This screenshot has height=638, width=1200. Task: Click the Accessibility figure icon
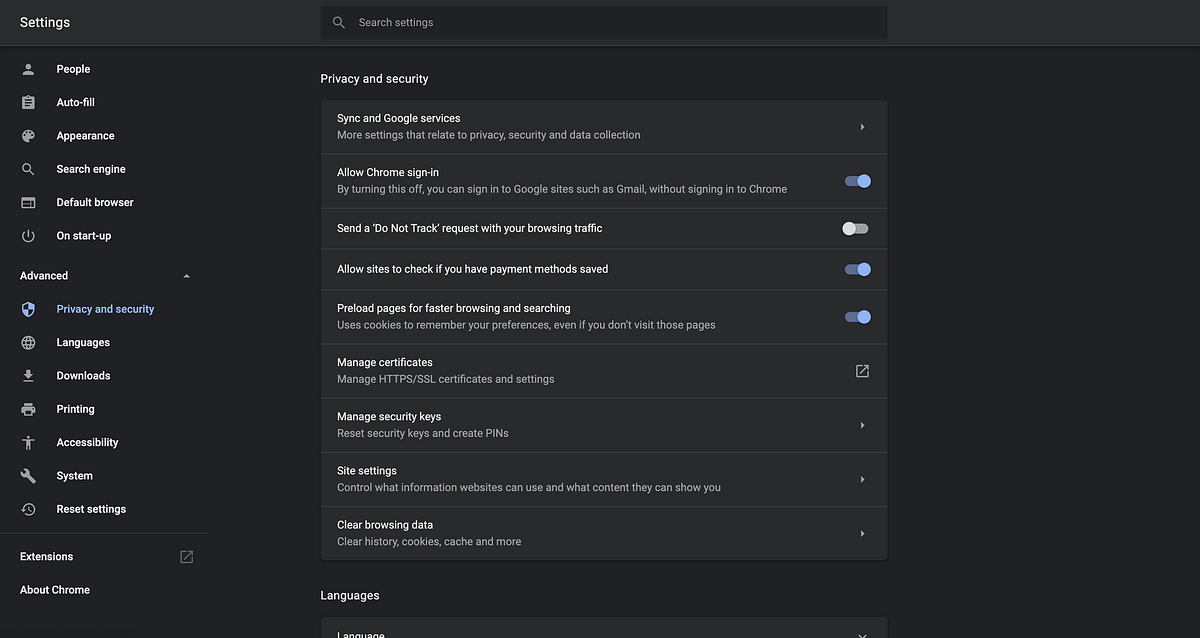click(28, 442)
